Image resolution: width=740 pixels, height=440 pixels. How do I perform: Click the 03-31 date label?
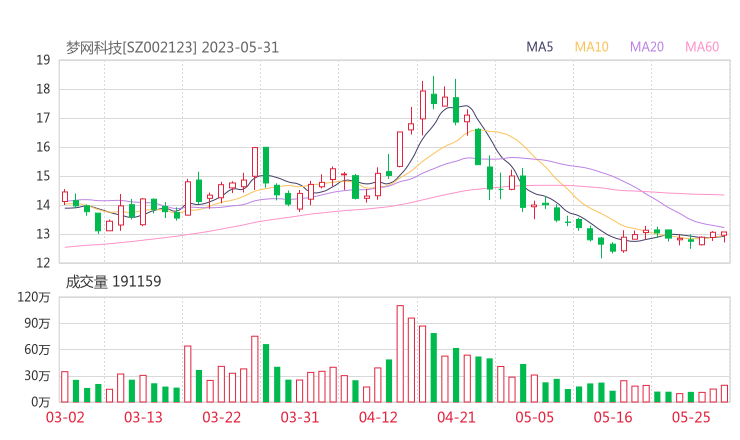click(x=300, y=417)
